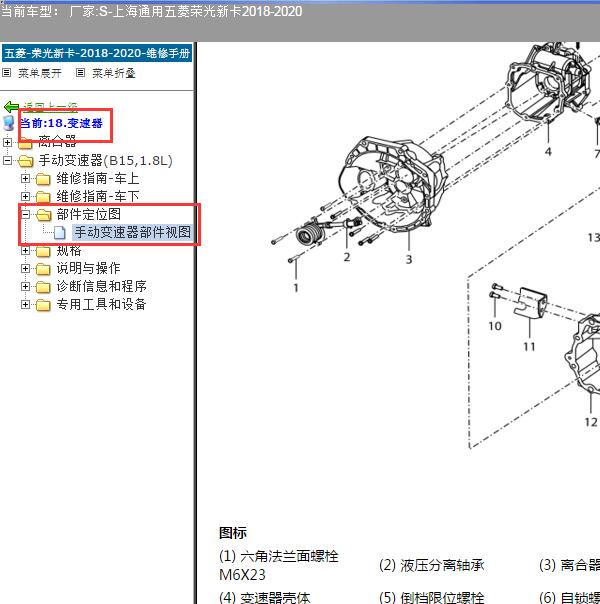
Task: Select the 维修指南-车下 label
Action: coord(97,197)
